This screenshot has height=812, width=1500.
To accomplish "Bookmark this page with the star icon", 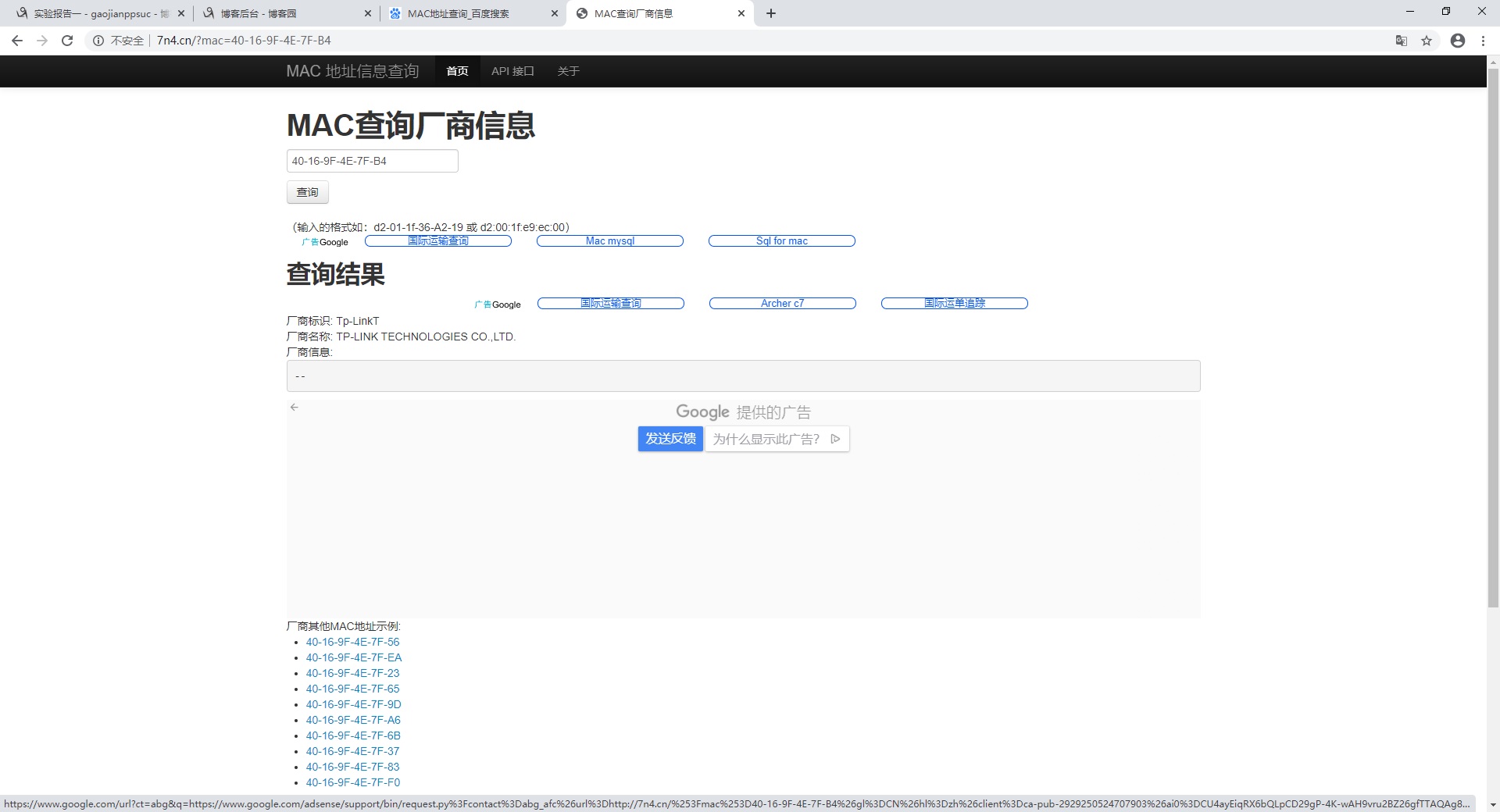I will click(1427, 41).
